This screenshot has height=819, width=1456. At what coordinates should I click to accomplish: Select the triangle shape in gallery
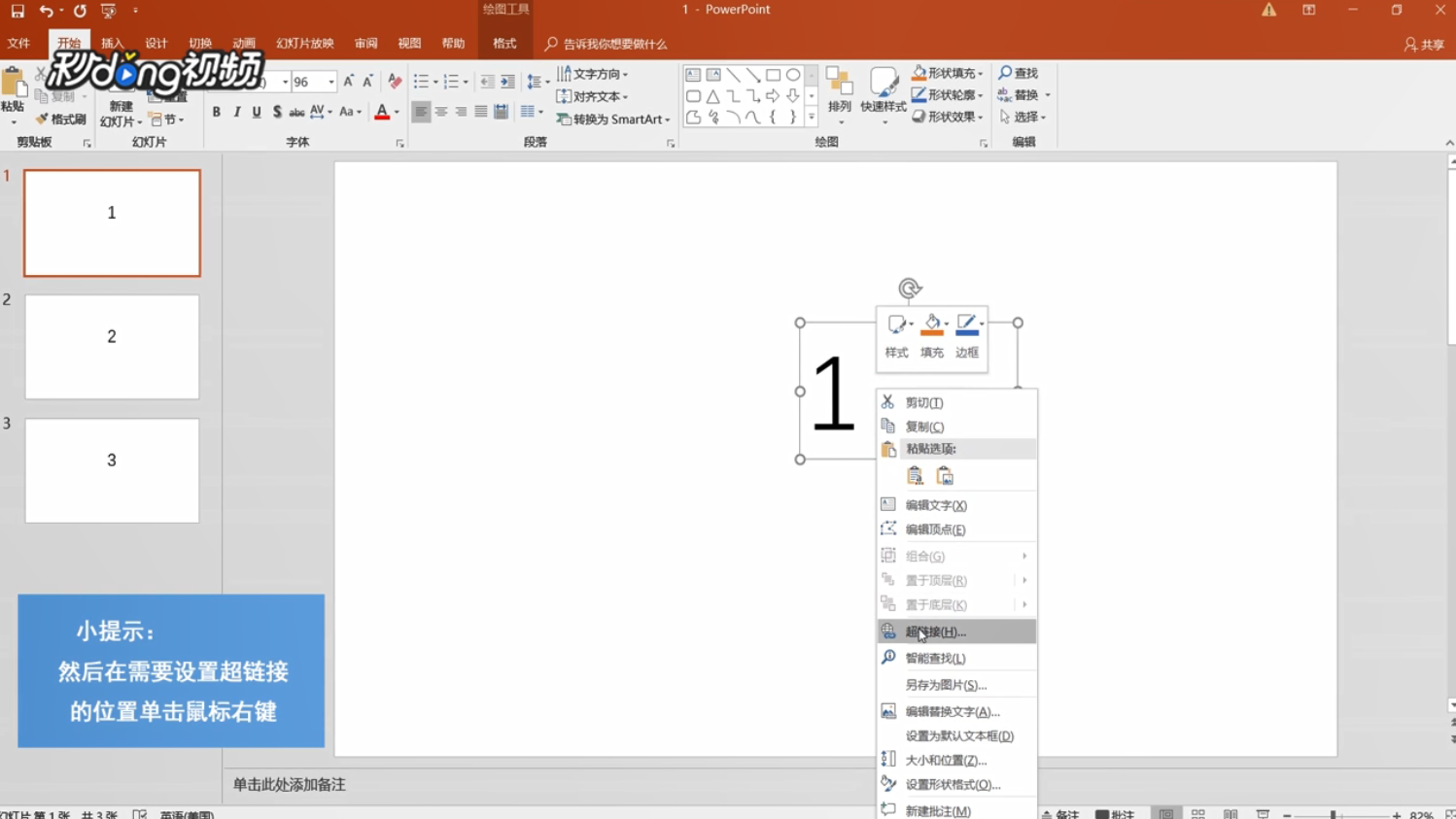click(713, 96)
